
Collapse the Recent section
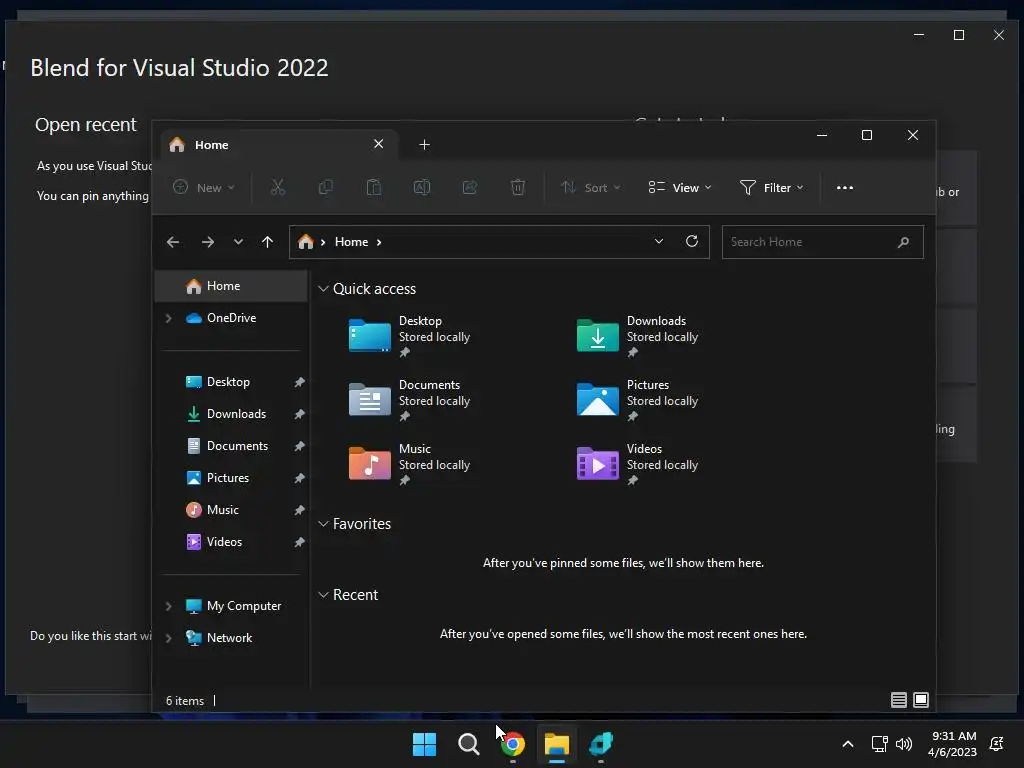323,595
